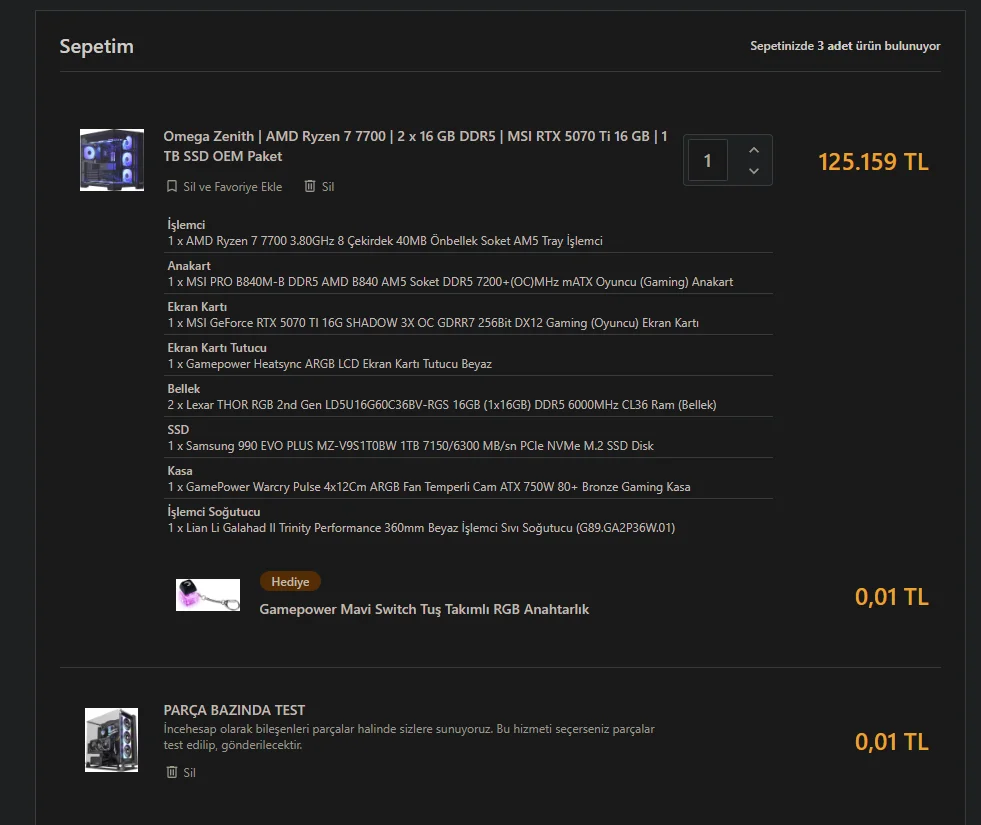Click Sepetinizde 3 adet ürün bulunuyor text
981x825 pixels.
click(x=845, y=46)
